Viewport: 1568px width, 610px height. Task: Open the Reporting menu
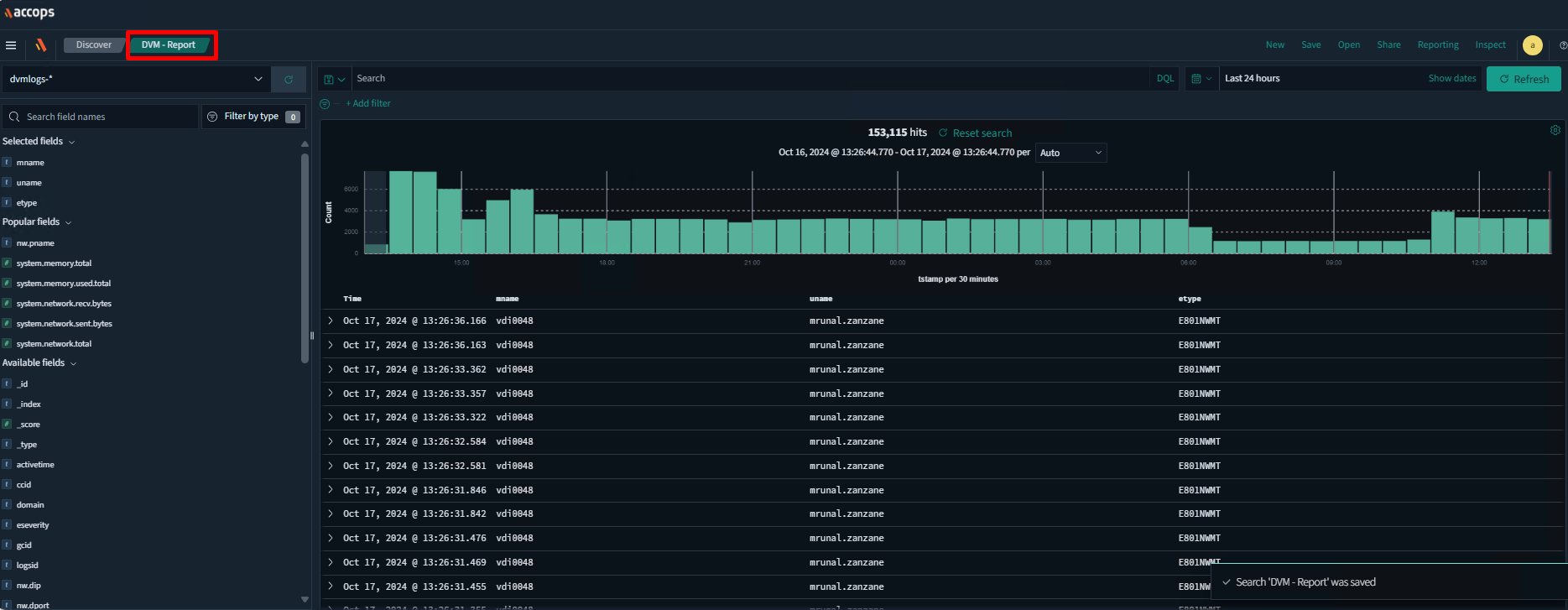1437,45
